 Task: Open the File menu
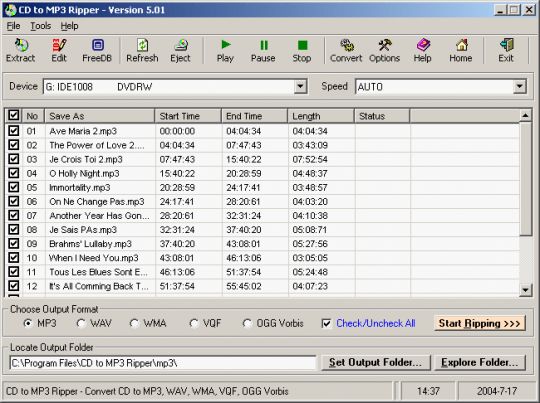click(x=13, y=26)
